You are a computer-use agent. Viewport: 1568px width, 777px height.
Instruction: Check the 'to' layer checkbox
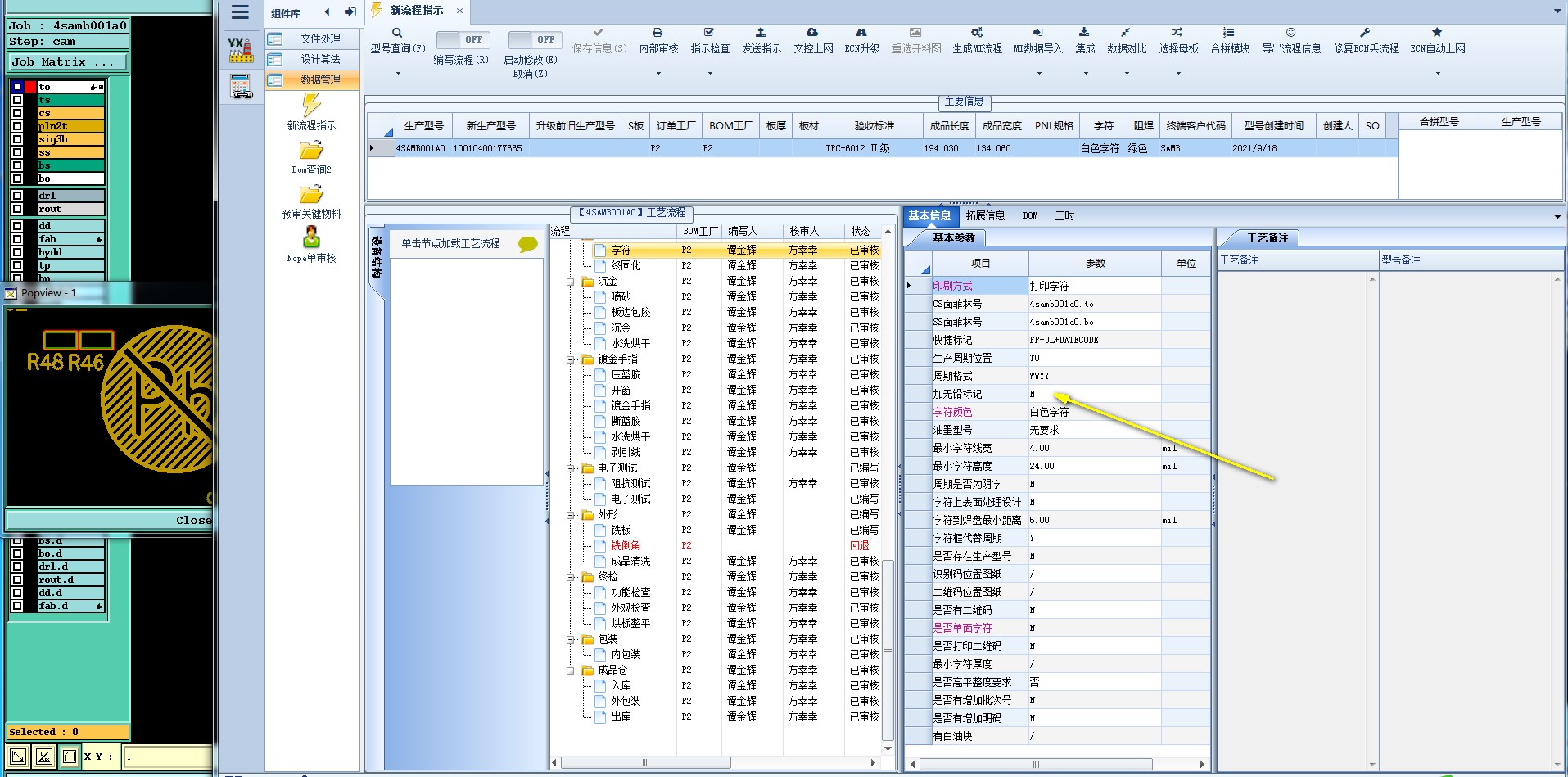tap(16, 87)
